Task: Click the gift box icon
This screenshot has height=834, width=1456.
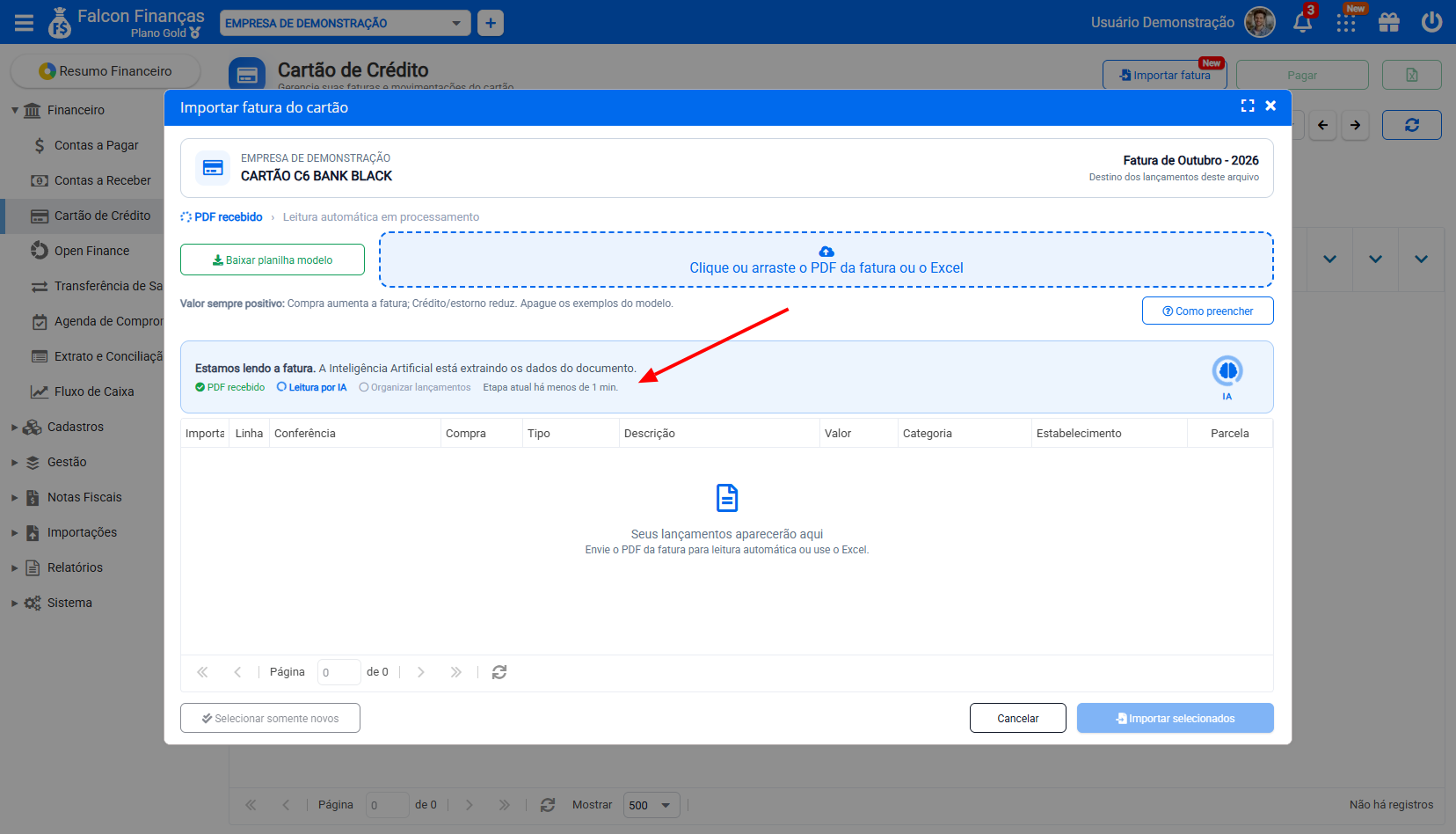Action: [1389, 23]
